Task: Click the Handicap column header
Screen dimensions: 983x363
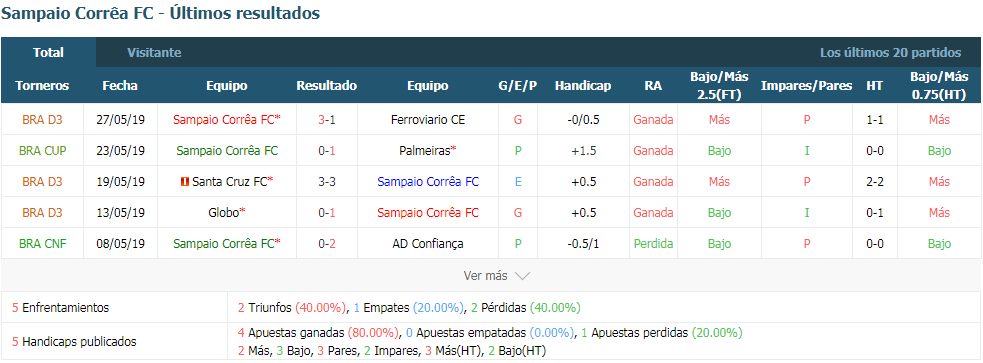Action: (x=583, y=86)
